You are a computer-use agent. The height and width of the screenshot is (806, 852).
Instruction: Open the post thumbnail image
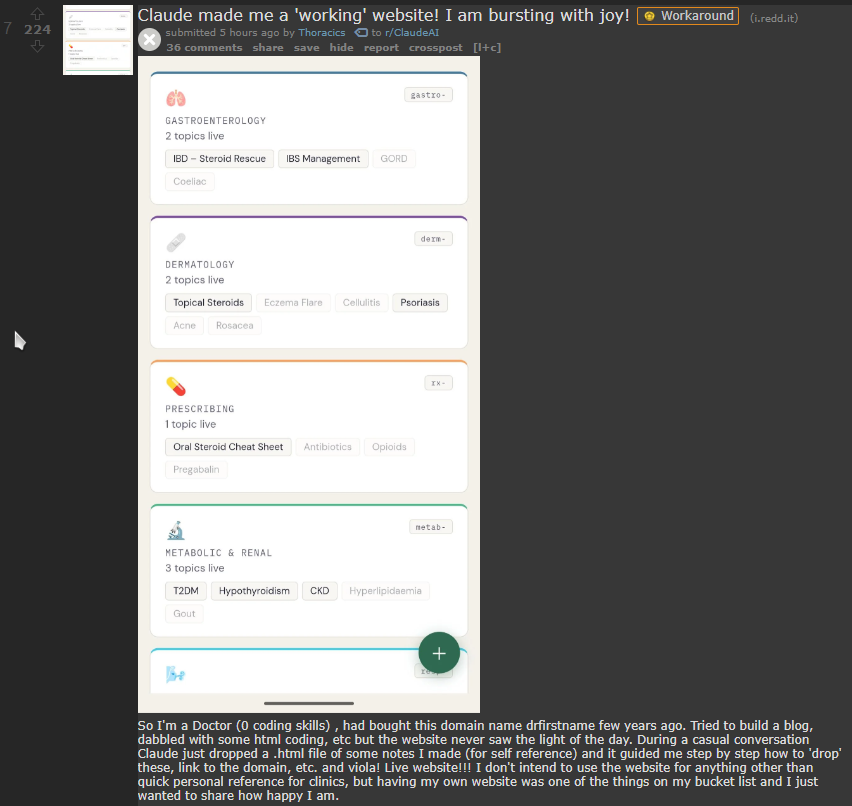click(98, 40)
